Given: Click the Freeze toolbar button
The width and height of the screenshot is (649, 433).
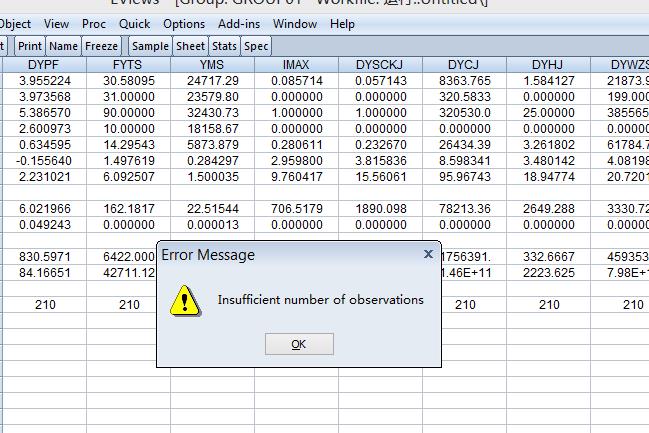Looking at the screenshot, I should [101, 46].
